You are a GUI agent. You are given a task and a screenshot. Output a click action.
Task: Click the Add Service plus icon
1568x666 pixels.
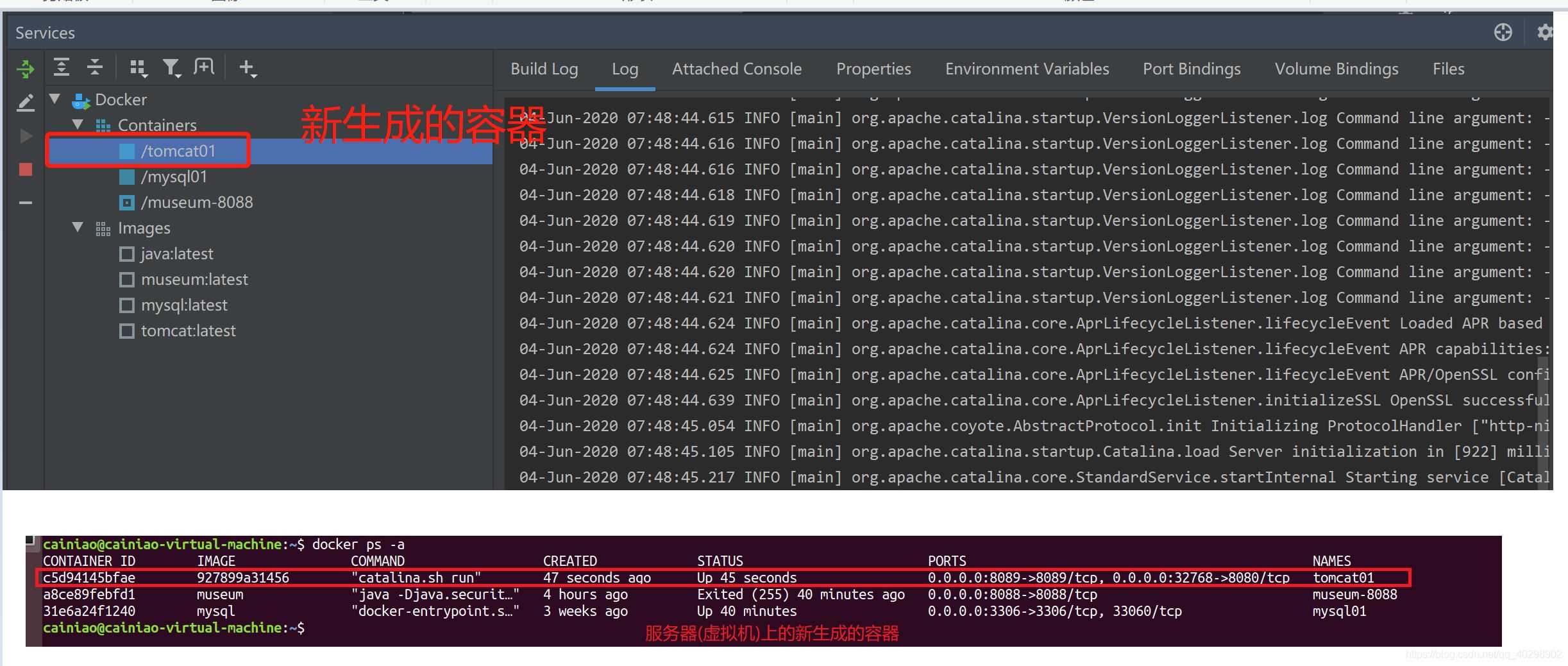[x=248, y=67]
